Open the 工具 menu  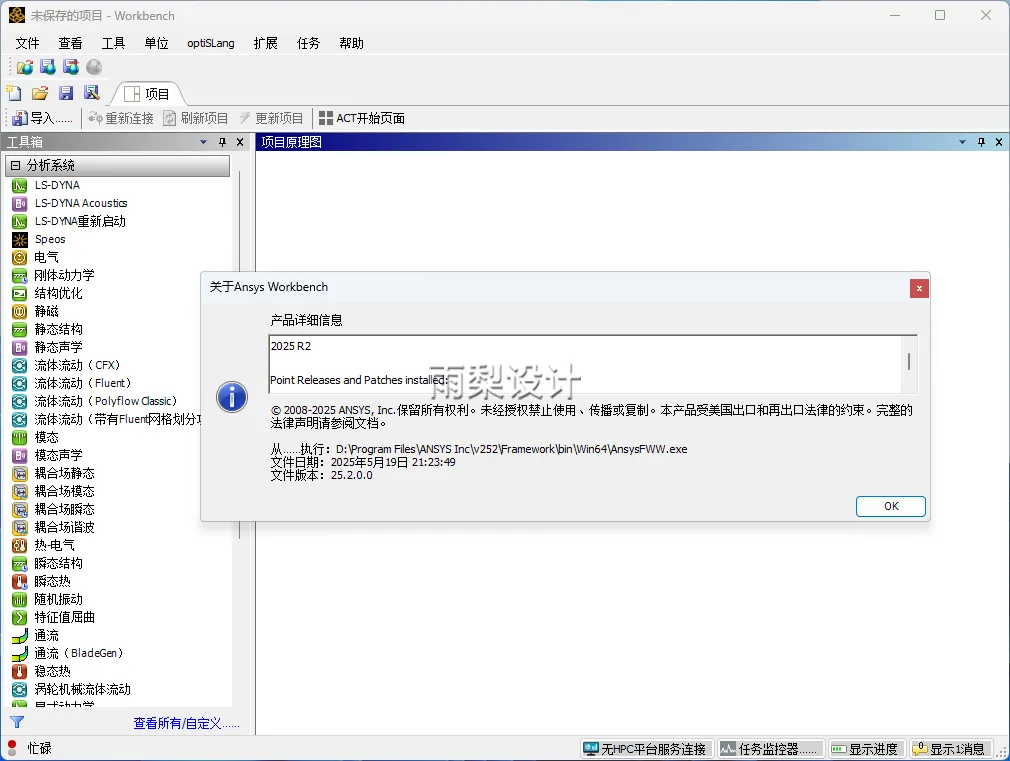pos(113,43)
